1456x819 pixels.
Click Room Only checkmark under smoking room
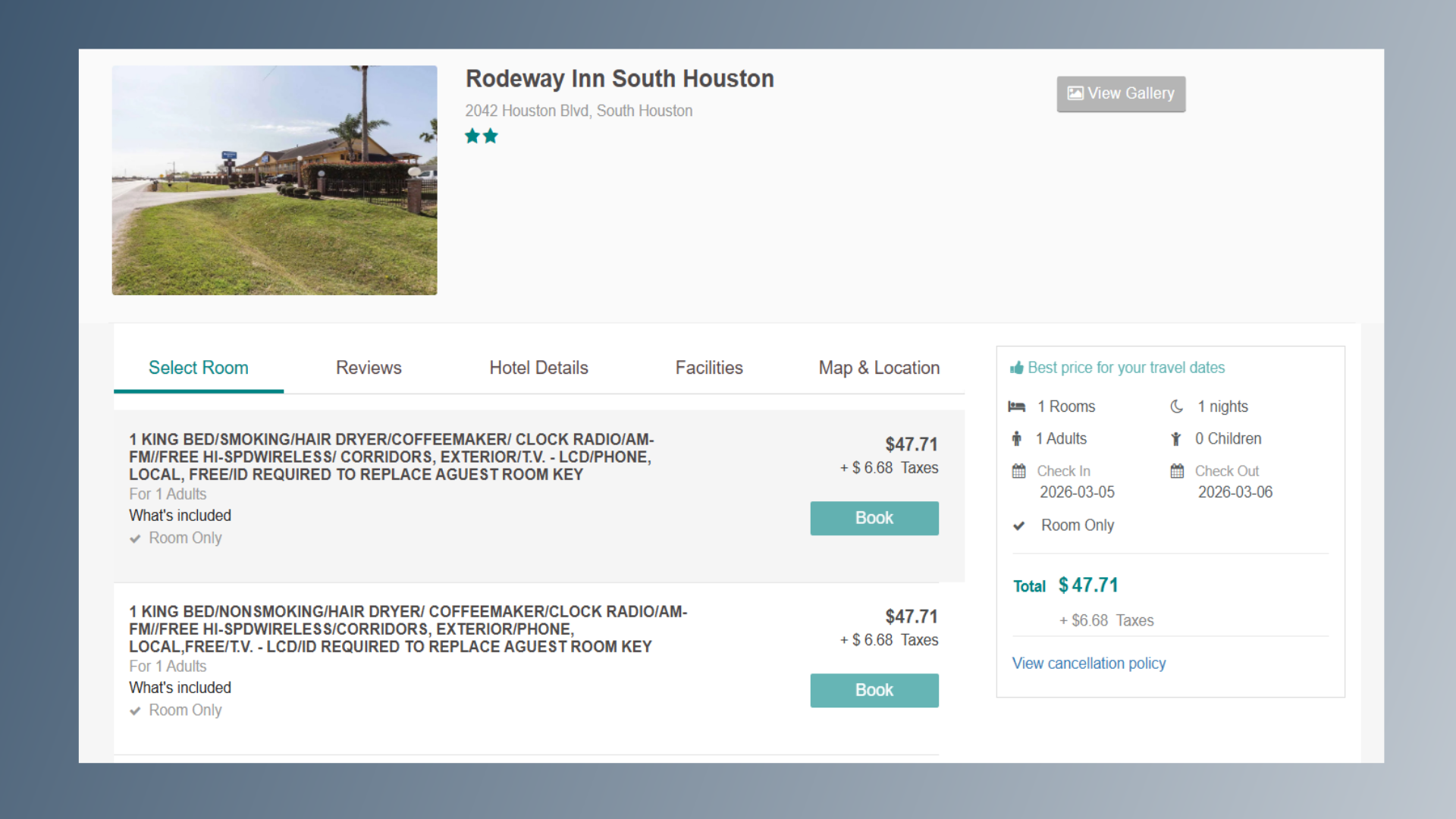[135, 538]
